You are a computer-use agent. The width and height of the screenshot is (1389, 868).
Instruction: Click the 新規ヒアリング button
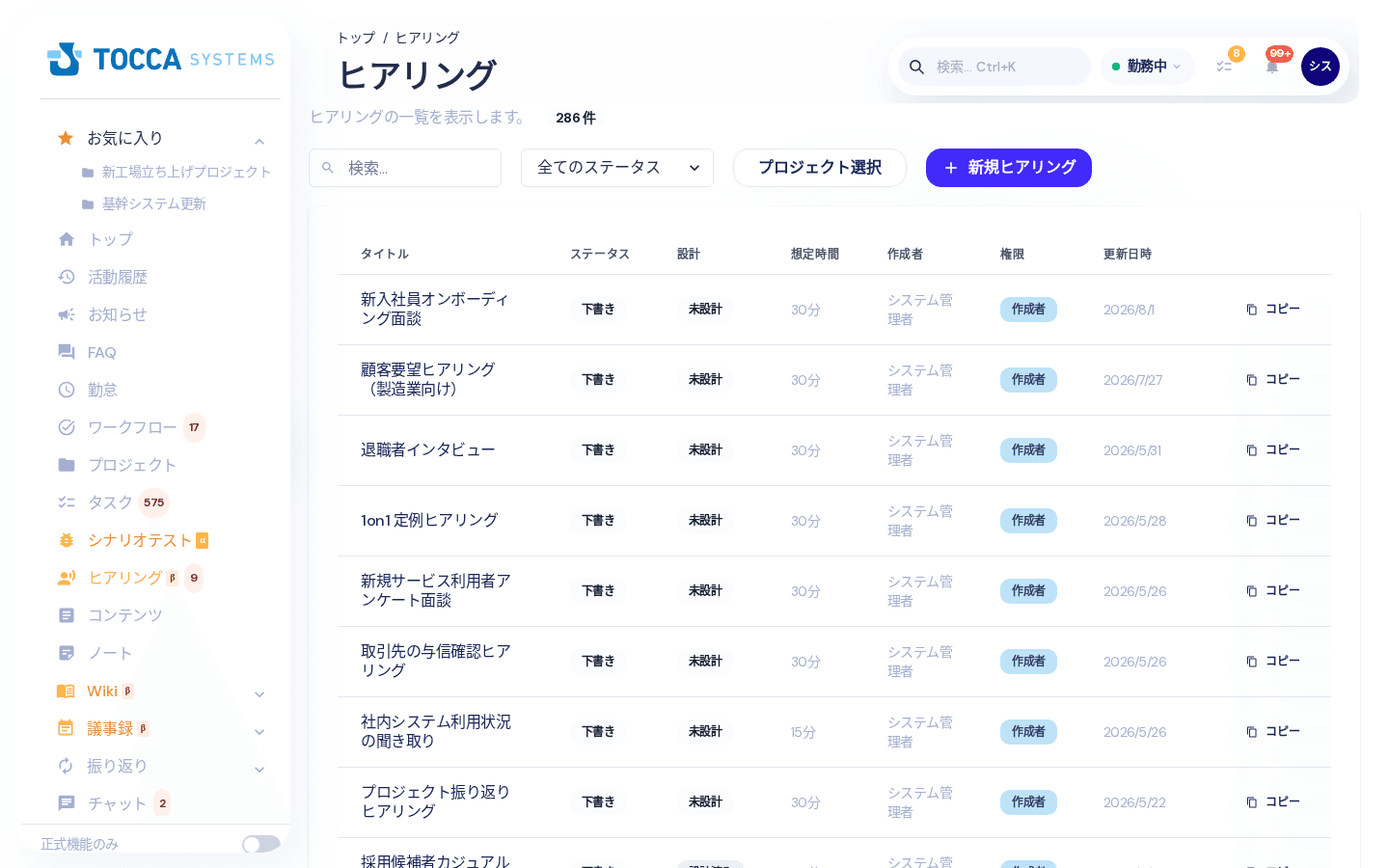click(x=1009, y=168)
